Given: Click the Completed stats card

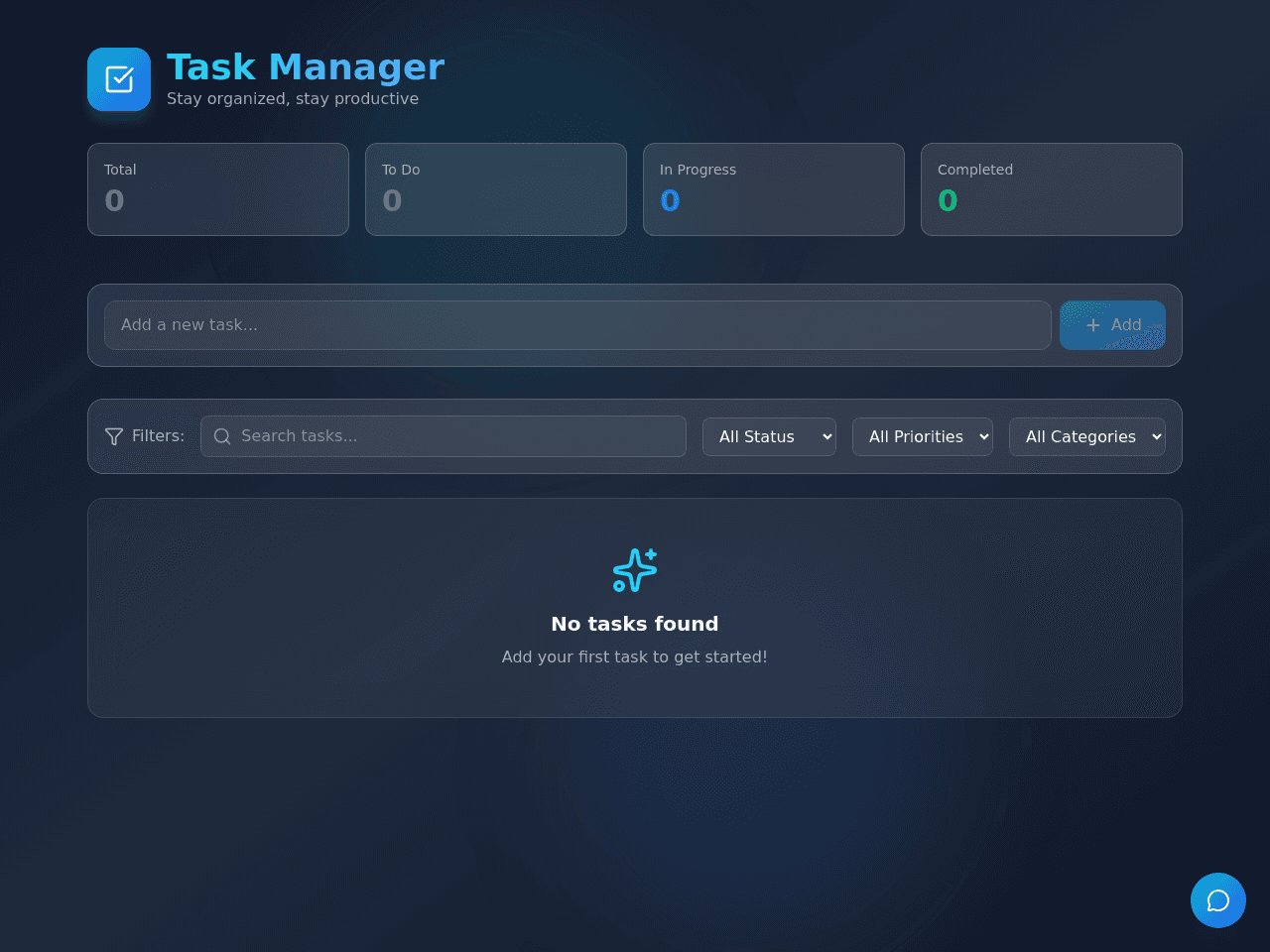Looking at the screenshot, I should [x=1052, y=189].
